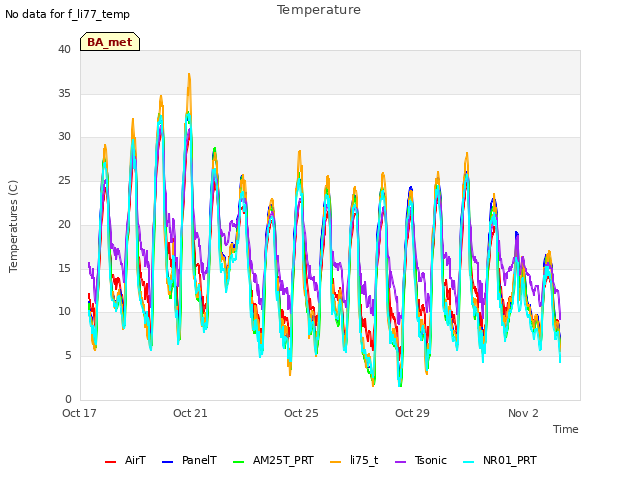Click the 5 y-axis tick label

coord(68,356)
